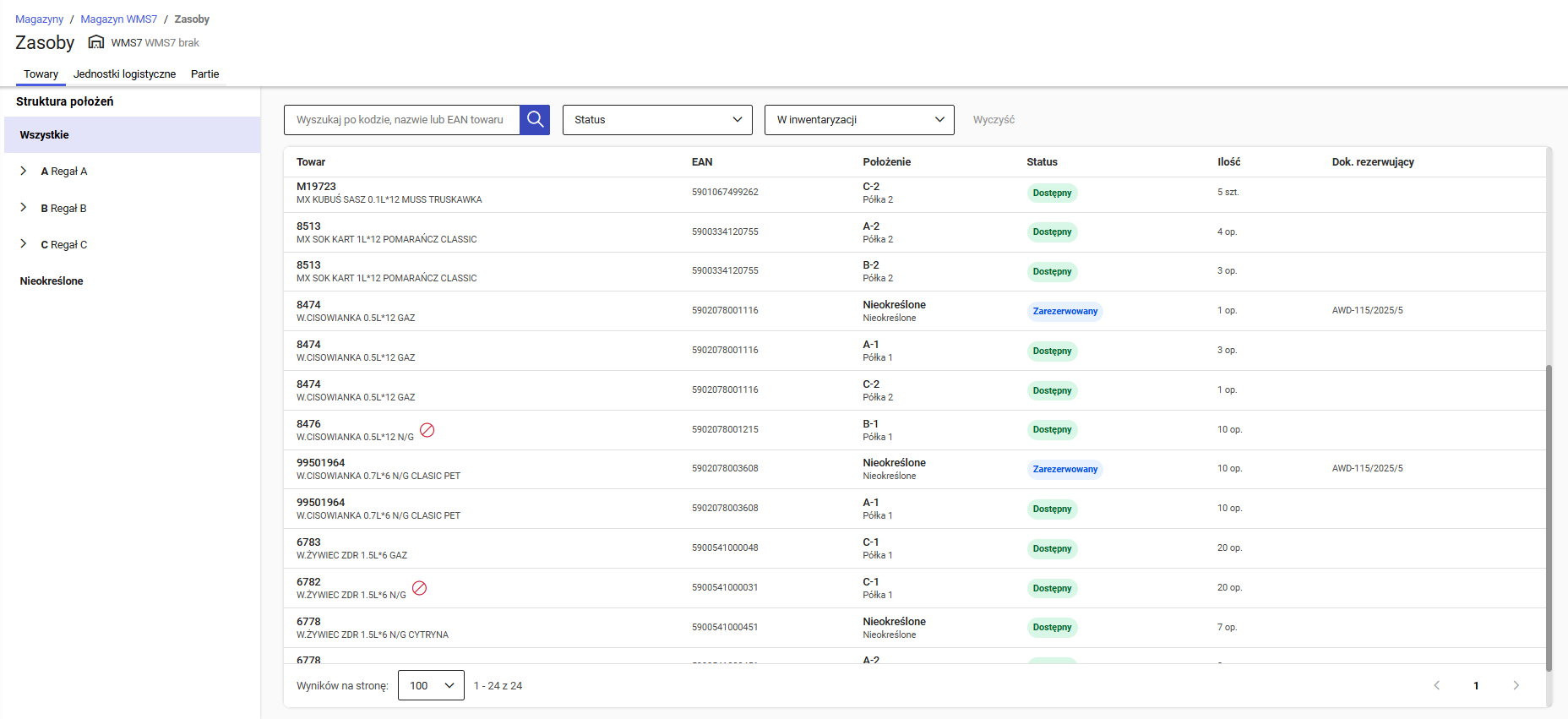Click the magnifier search button
Image resolution: width=1568 pixels, height=719 pixels.
pyautogui.click(x=535, y=120)
